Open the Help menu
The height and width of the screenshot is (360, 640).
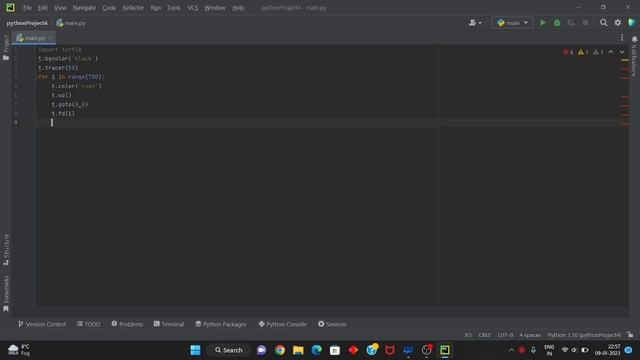[238, 8]
